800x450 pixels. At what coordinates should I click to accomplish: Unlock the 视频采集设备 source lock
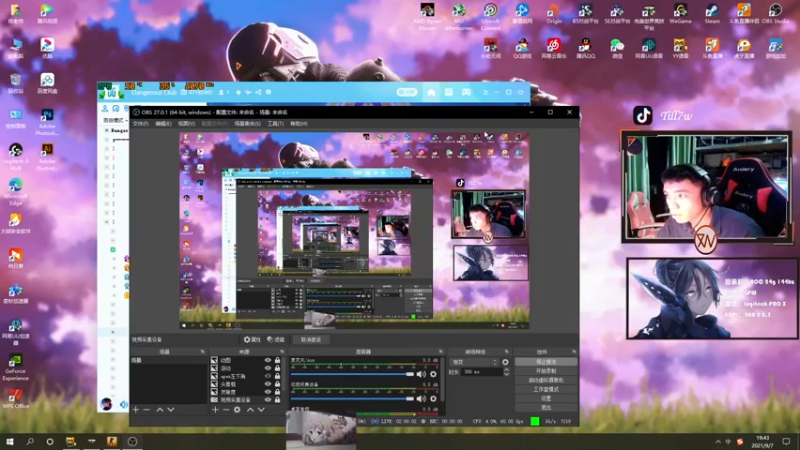pyautogui.click(x=278, y=399)
